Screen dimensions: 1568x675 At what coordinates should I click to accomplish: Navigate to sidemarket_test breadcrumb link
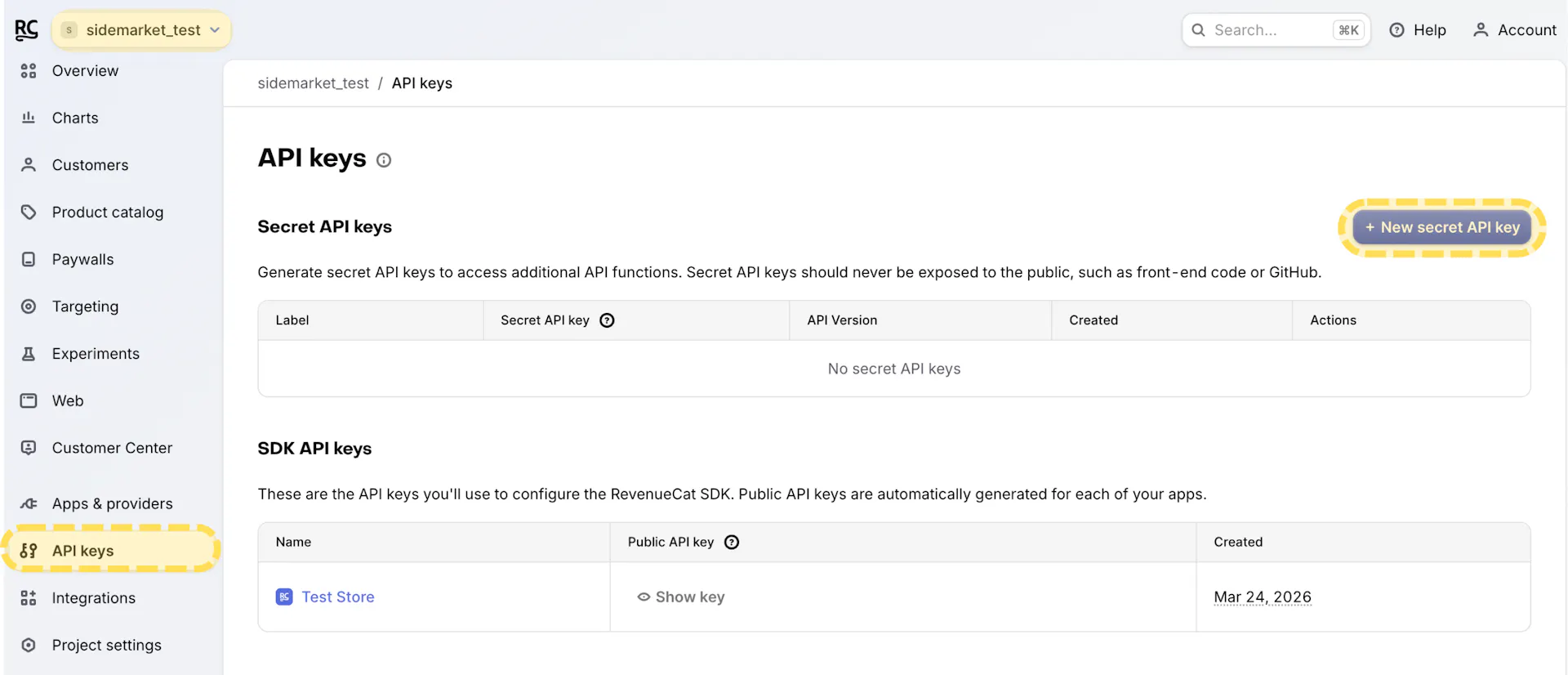click(313, 83)
